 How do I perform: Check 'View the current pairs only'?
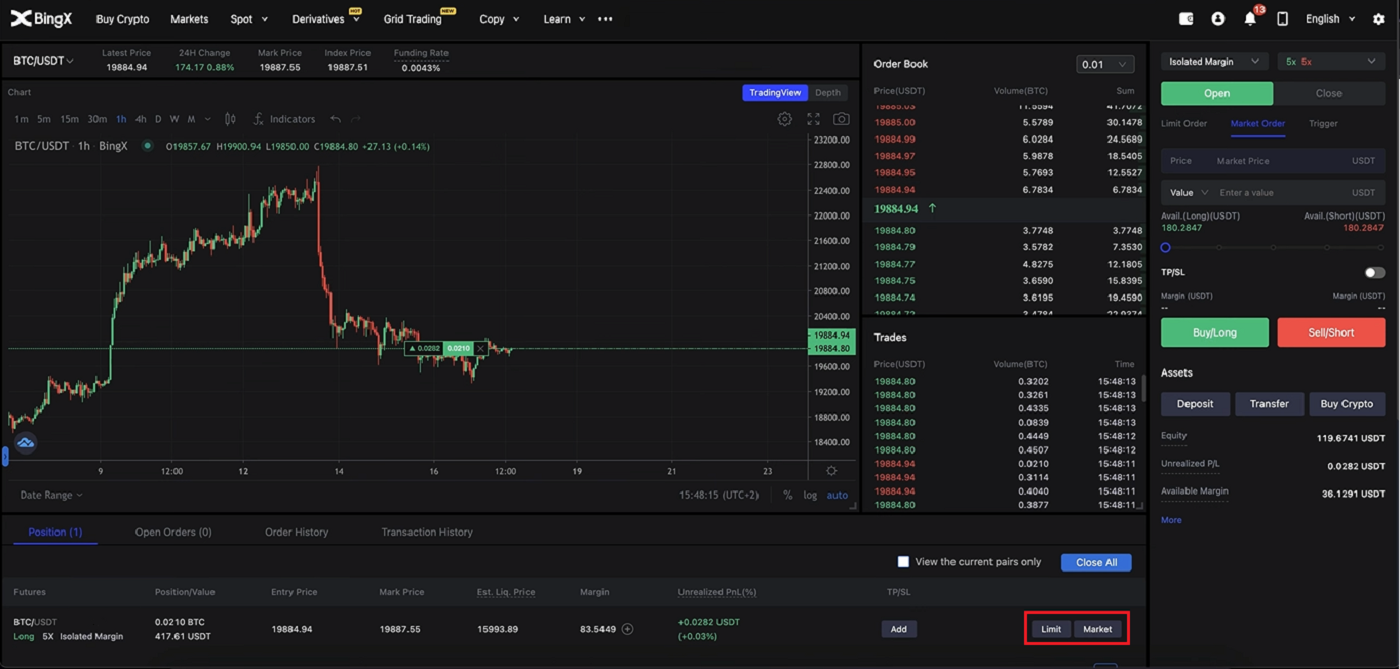pyautogui.click(x=903, y=562)
